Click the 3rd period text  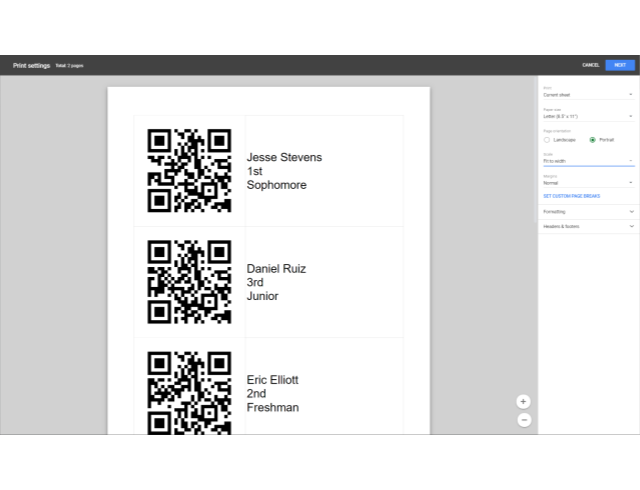click(255, 282)
